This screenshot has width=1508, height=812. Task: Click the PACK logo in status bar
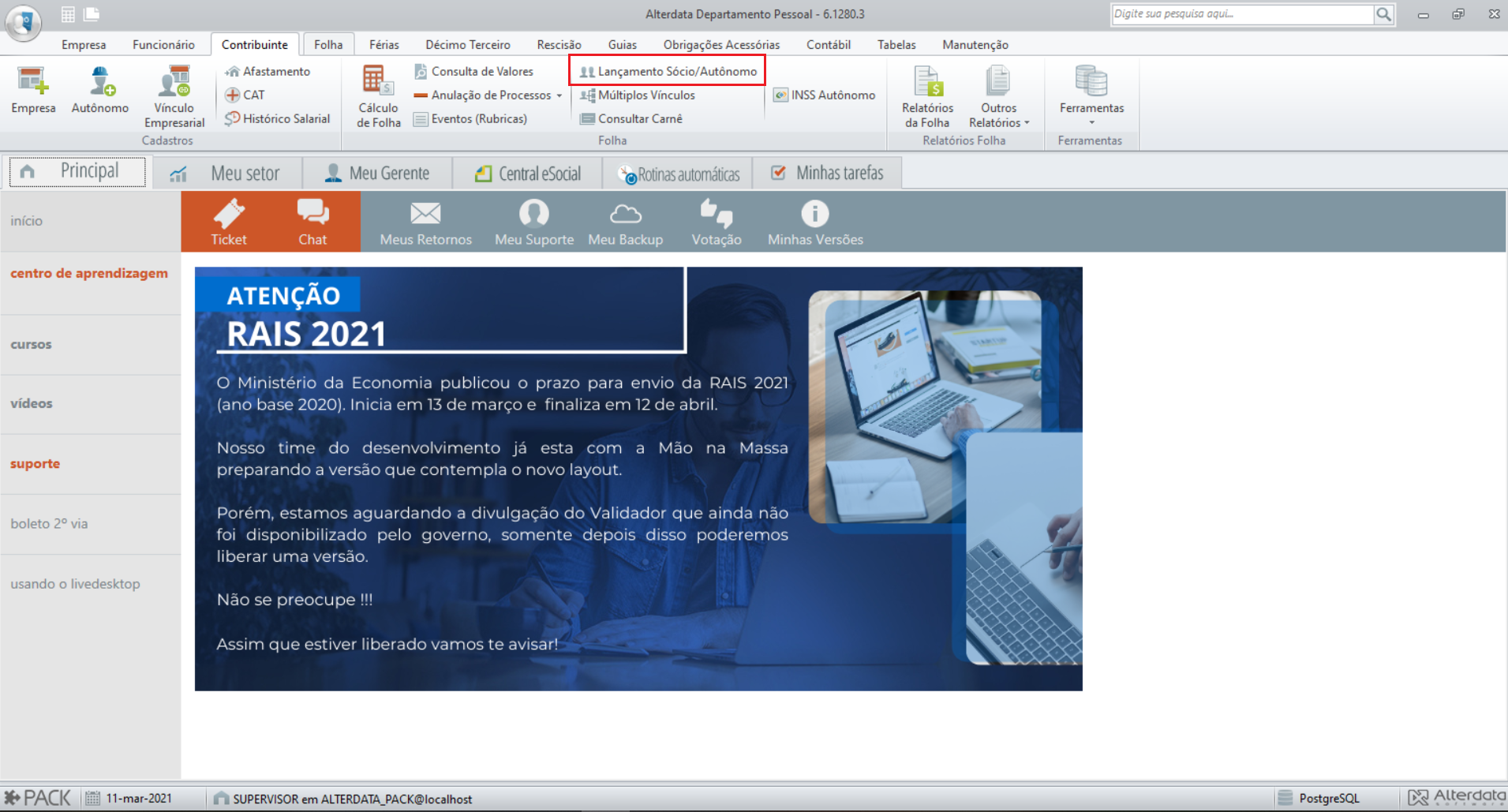(37, 799)
